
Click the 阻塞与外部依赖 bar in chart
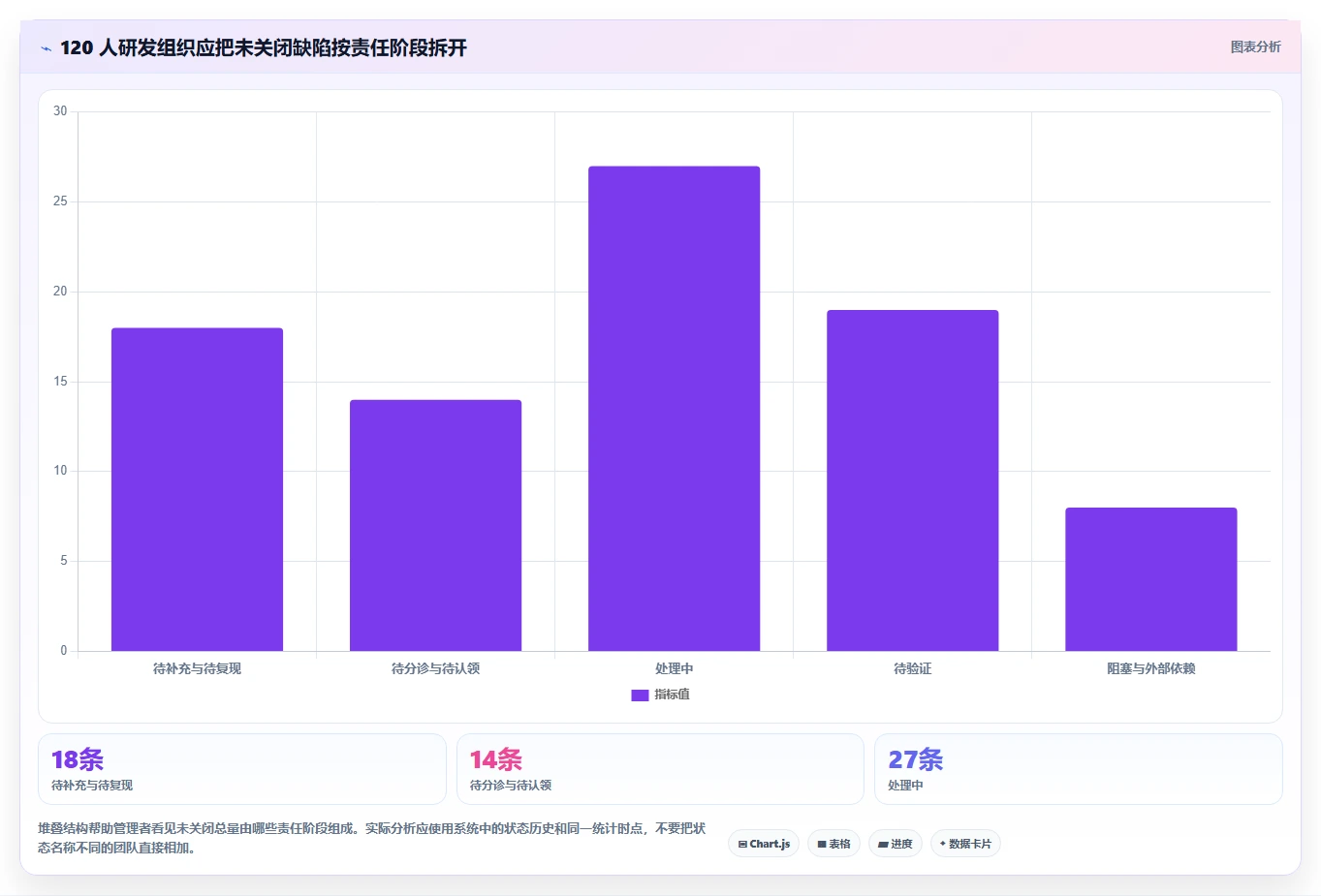pos(1150,579)
